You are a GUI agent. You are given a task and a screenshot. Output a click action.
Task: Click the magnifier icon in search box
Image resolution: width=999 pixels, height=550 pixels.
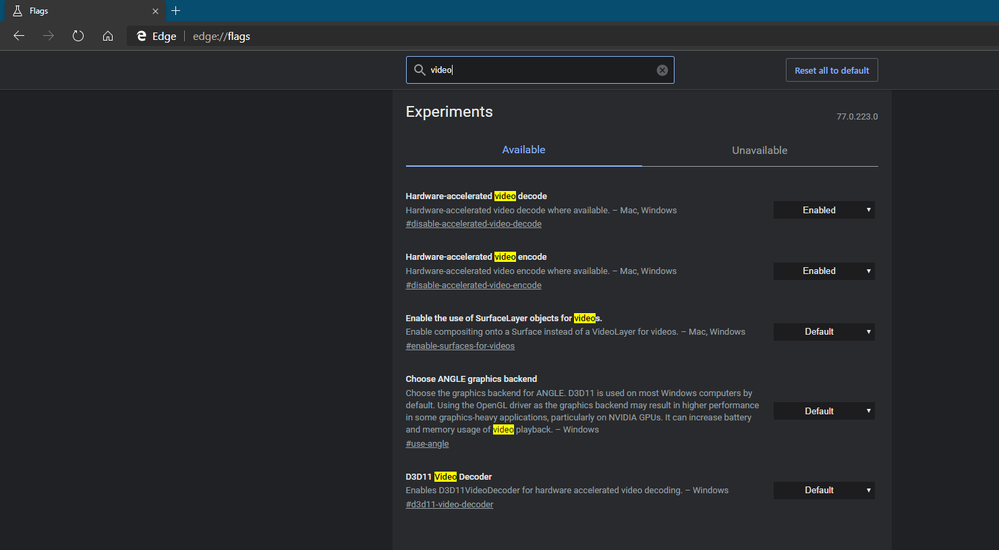(x=419, y=70)
